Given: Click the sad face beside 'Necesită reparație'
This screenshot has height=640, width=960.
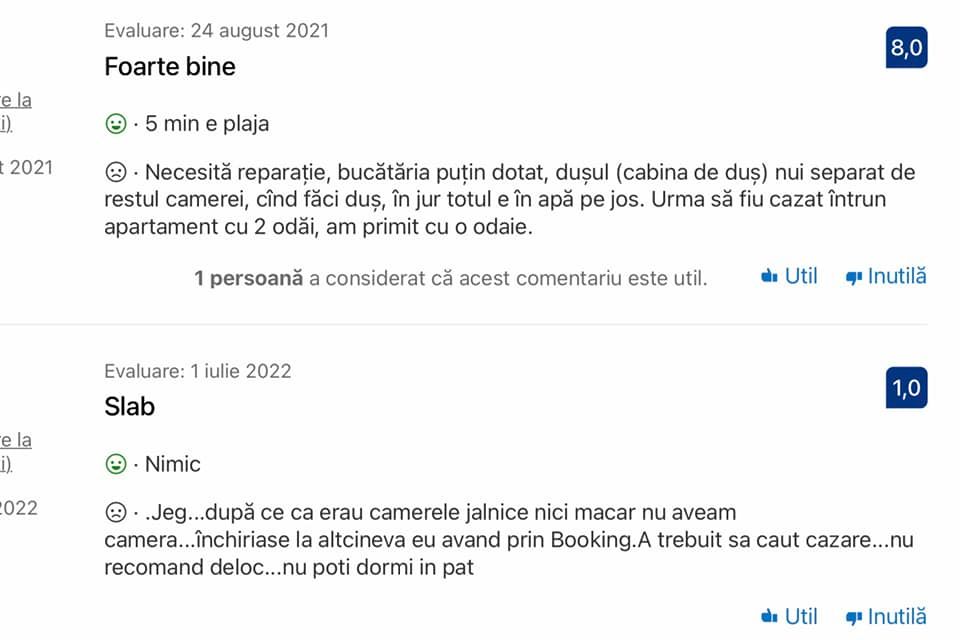Looking at the screenshot, I should pyautogui.click(x=116, y=172).
